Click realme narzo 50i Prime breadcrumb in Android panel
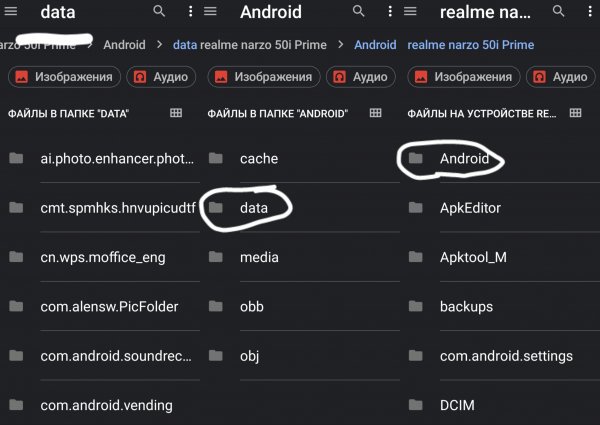 point(263,45)
